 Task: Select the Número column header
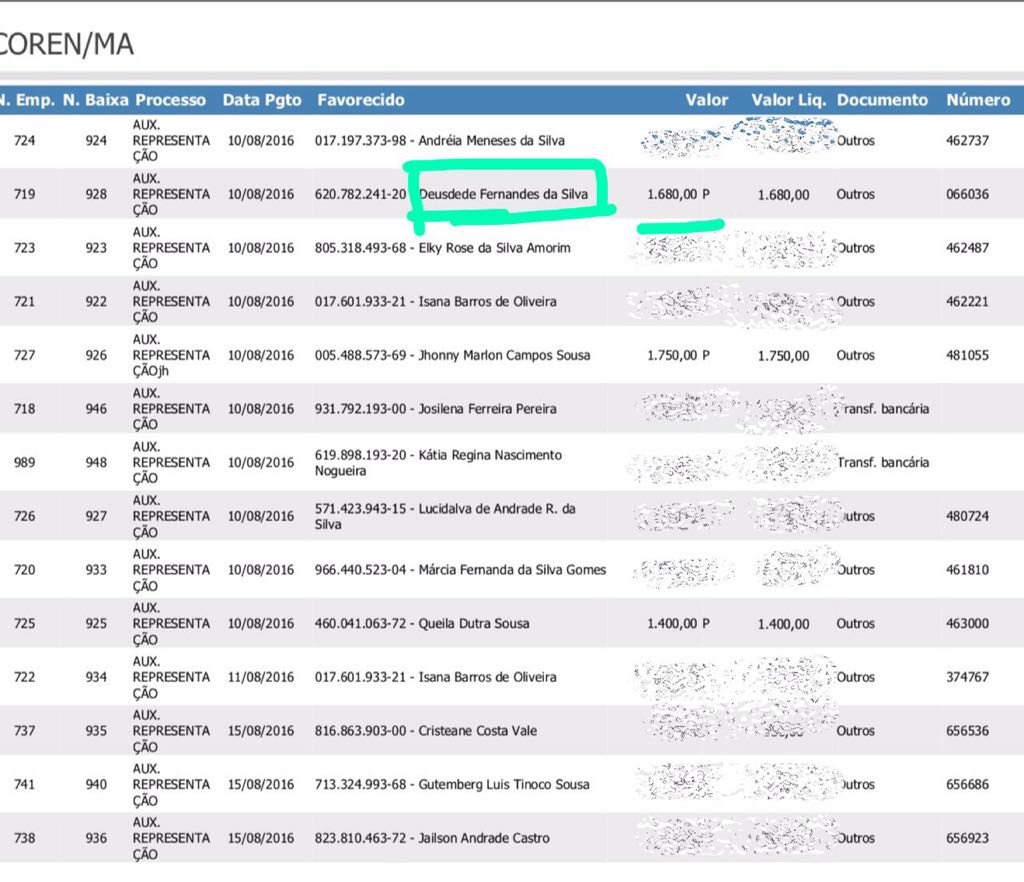(x=977, y=100)
